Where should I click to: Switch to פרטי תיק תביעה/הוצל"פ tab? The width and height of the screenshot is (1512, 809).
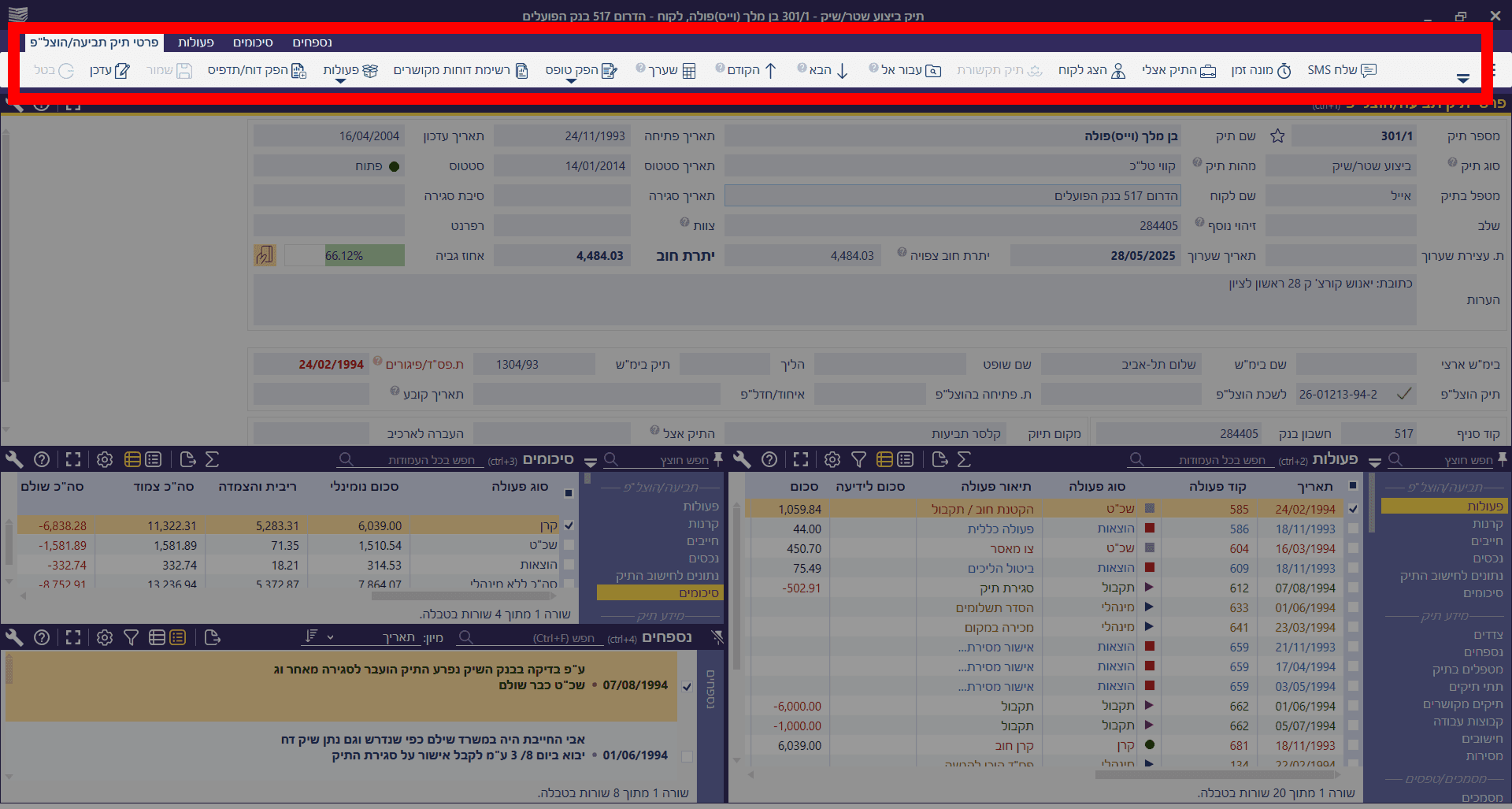pos(94,43)
